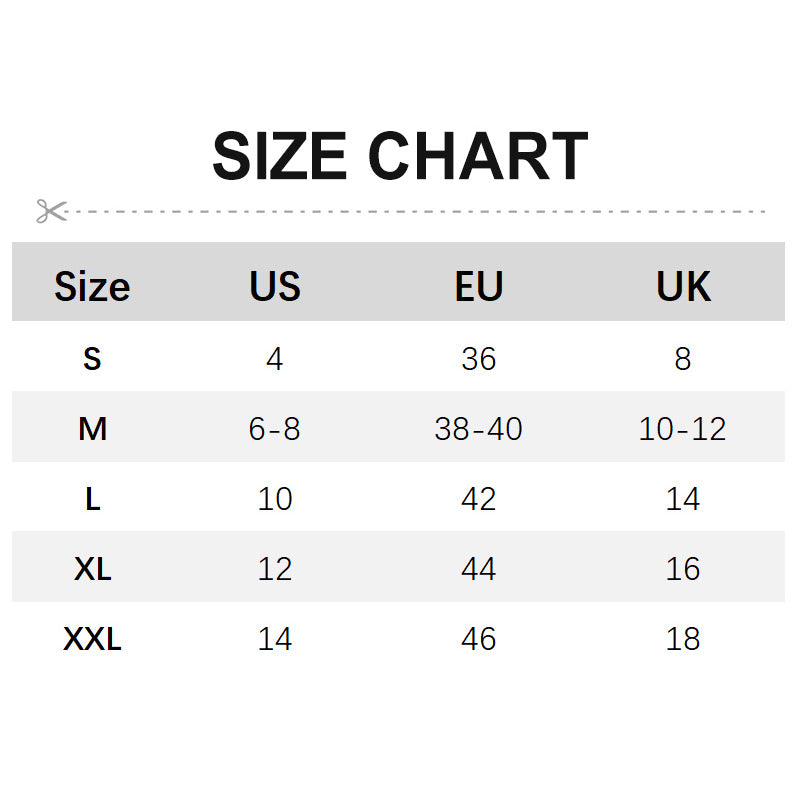Select the EU column header
Image resolution: width=800 pixels, height=800 pixels.
click(x=479, y=287)
